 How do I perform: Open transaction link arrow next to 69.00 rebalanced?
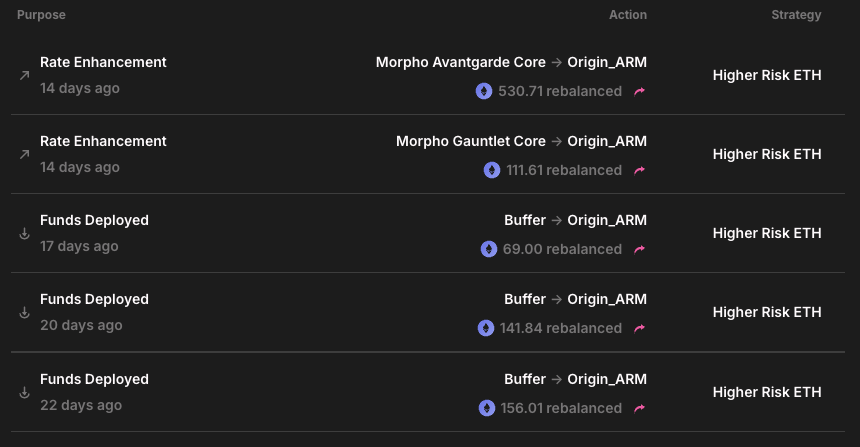[x=640, y=249]
